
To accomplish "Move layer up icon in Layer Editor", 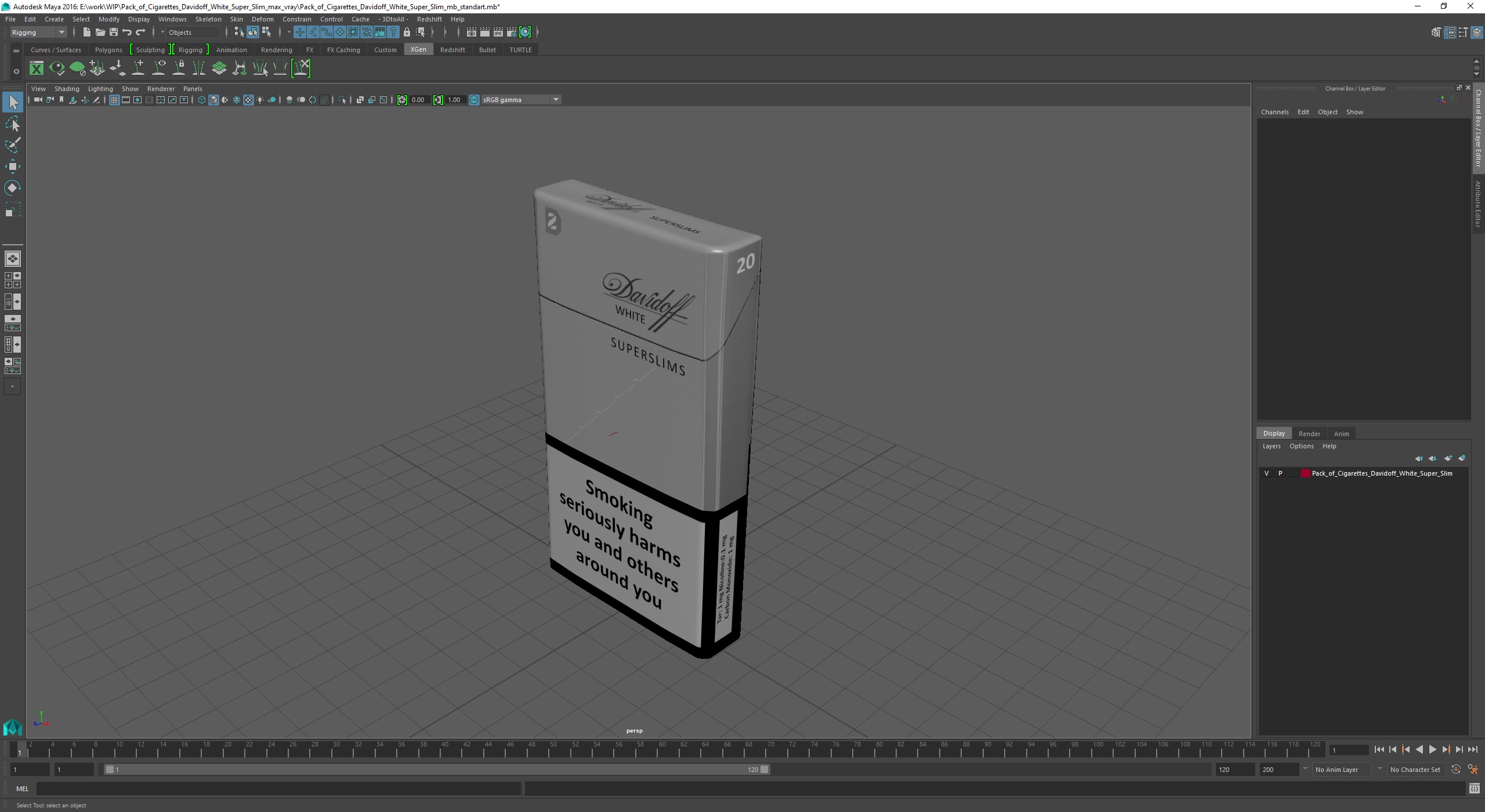I will tap(1419, 458).
